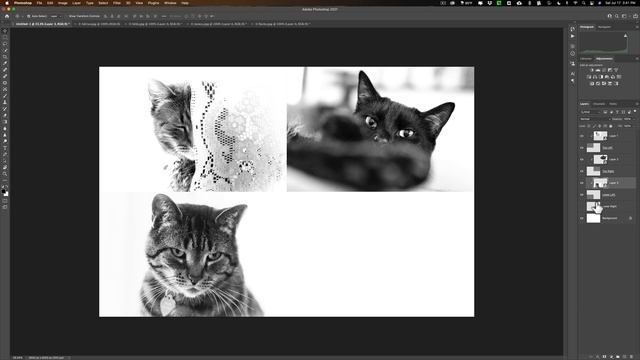
Task: Open the File menu
Action: pyautogui.click(x=39, y=3)
